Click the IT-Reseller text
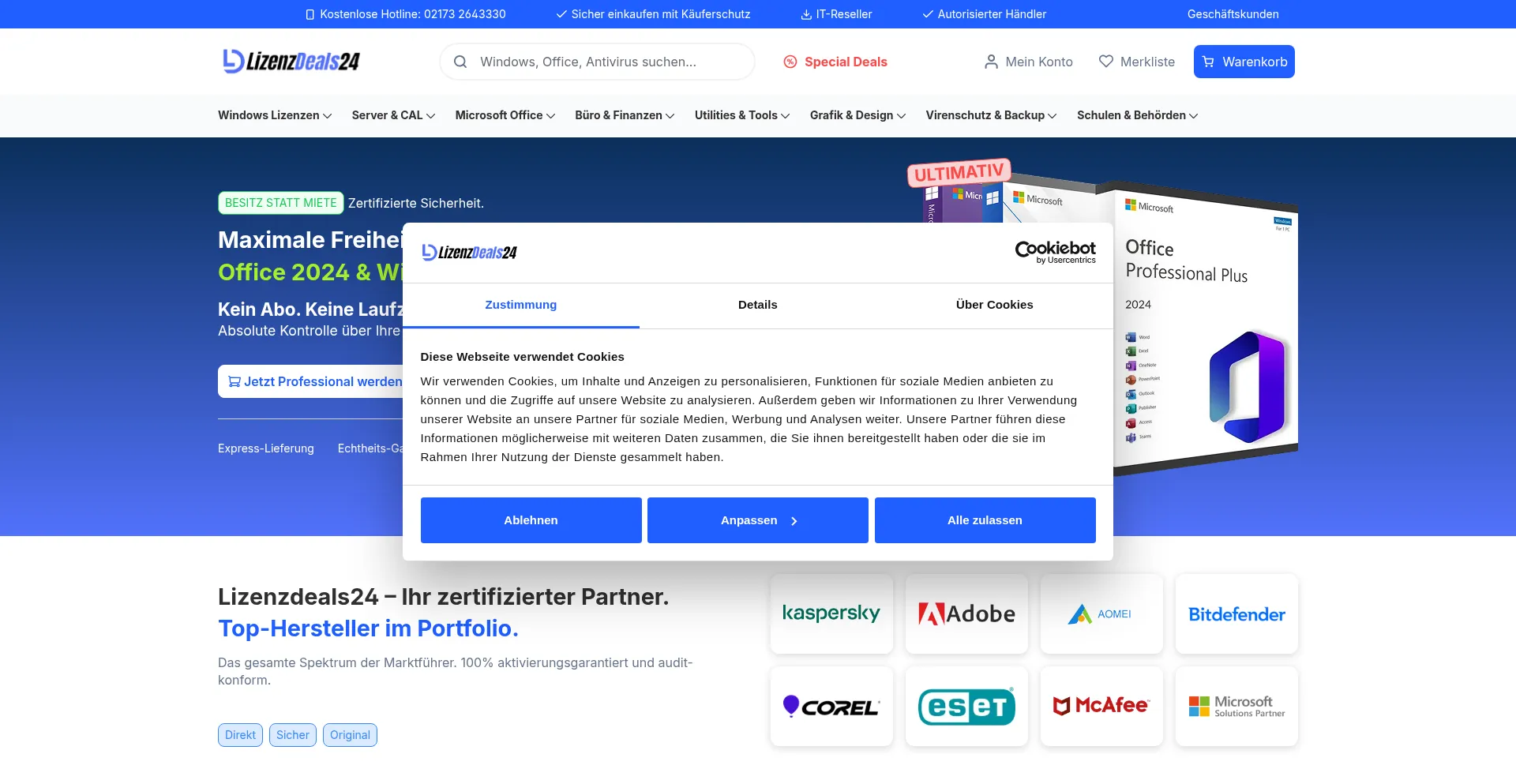 pos(844,14)
